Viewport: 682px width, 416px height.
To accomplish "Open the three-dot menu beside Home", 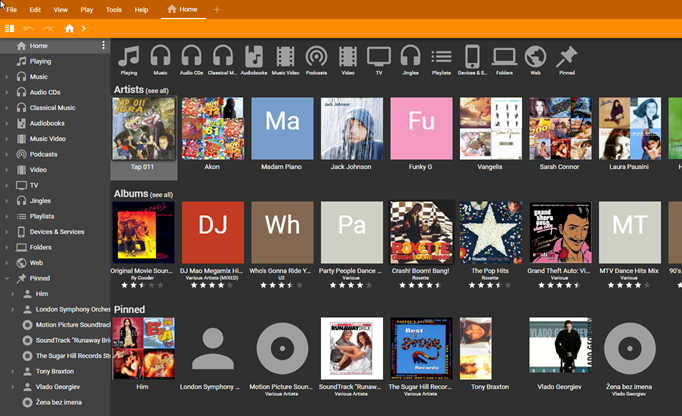I will [103, 46].
